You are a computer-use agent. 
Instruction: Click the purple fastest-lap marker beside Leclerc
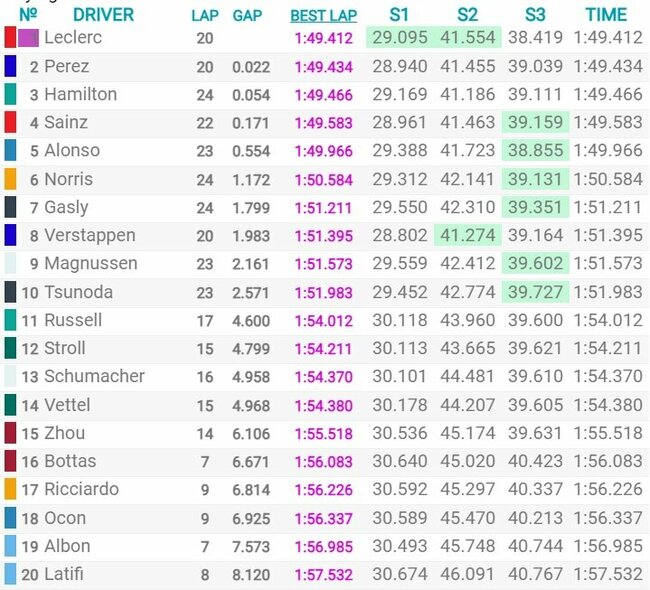coord(28,38)
